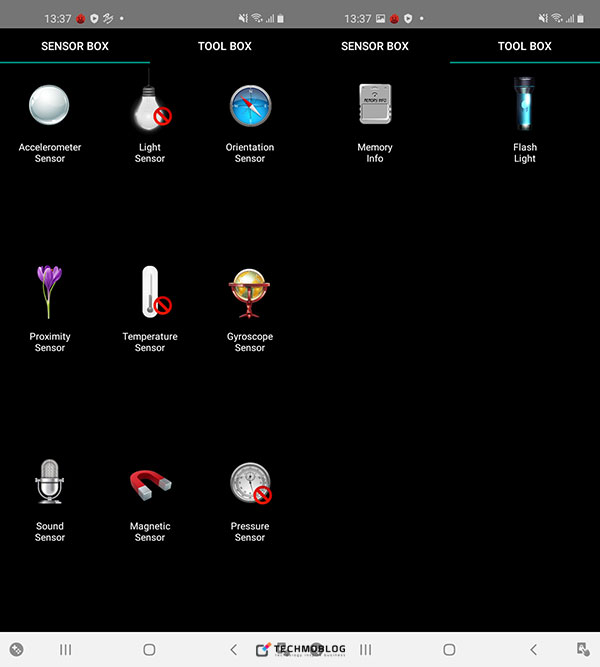Tap back button on right navigation bar
The width and height of the screenshot is (600, 667).
[x=534, y=650]
